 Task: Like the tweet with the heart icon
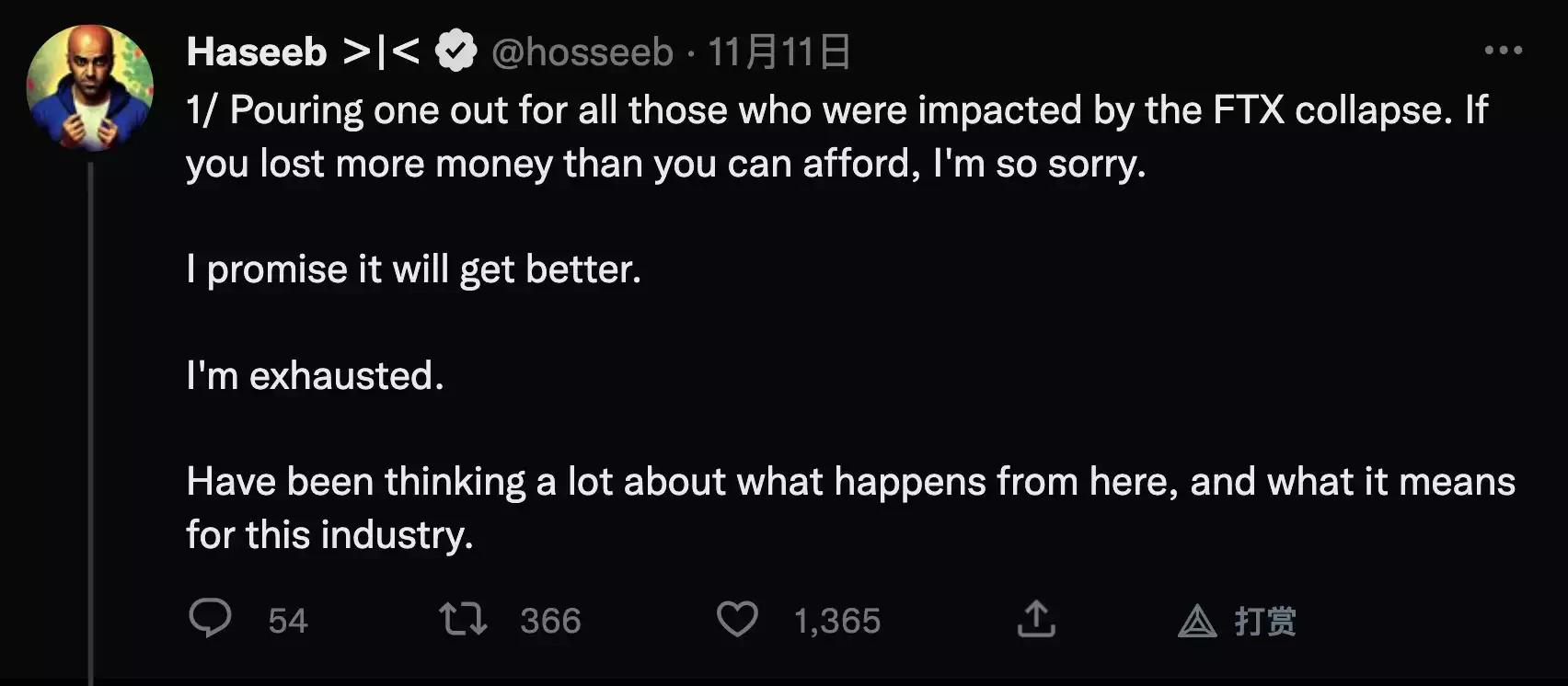pyautogui.click(x=737, y=619)
